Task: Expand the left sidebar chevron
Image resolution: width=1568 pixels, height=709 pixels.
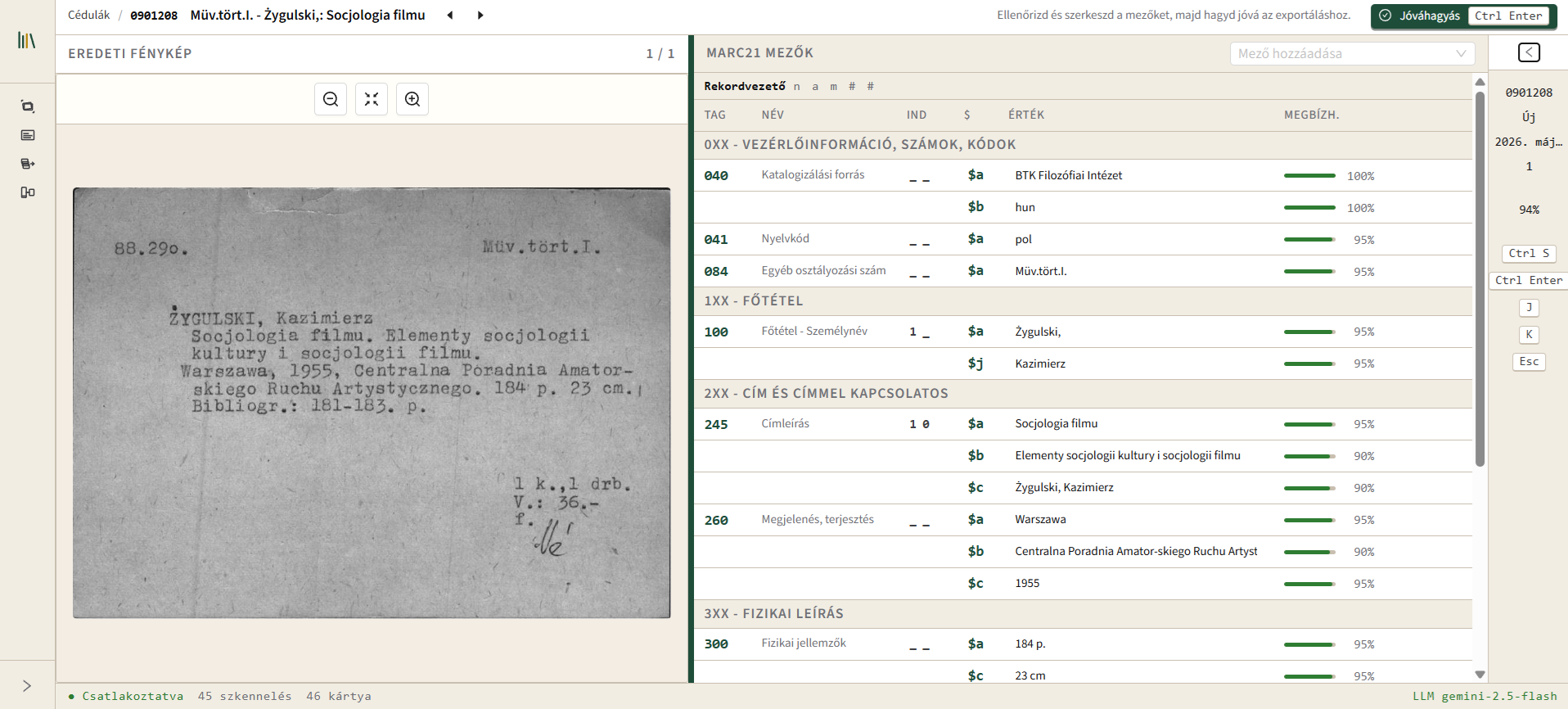Action: (x=27, y=686)
